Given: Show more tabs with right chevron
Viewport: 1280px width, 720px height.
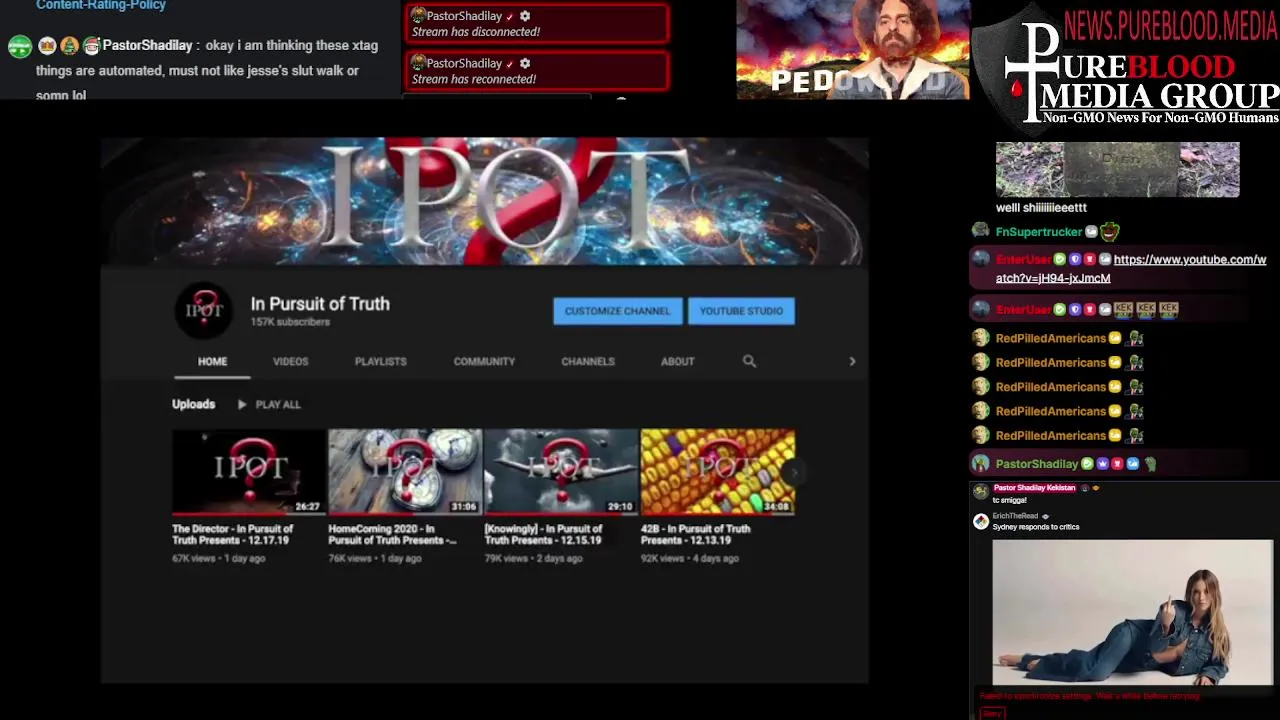Looking at the screenshot, I should click(852, 361).
